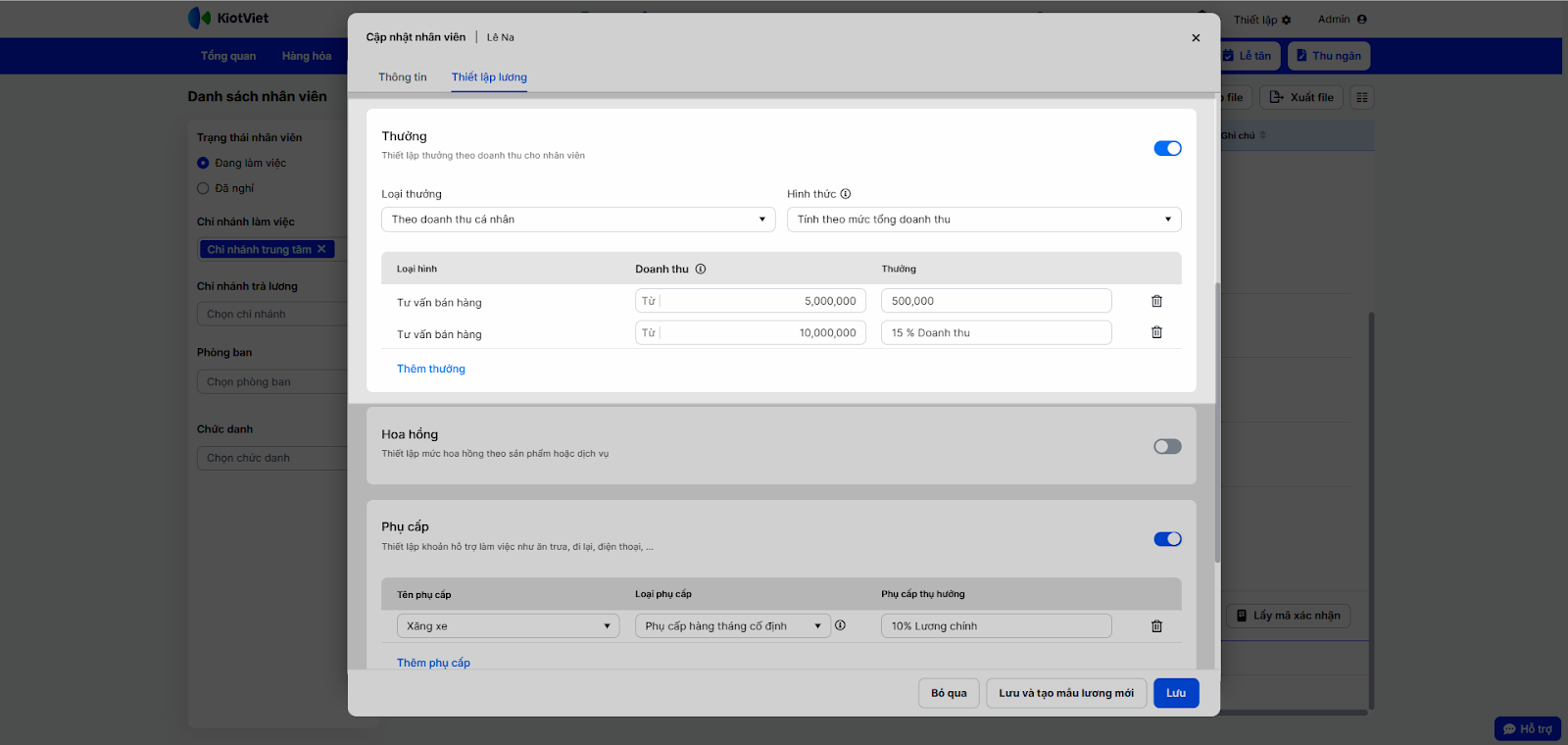Switch to the Thông tin tab
Screen dimensions: 1568x745
pyautogui.click(x=403, y=77)
